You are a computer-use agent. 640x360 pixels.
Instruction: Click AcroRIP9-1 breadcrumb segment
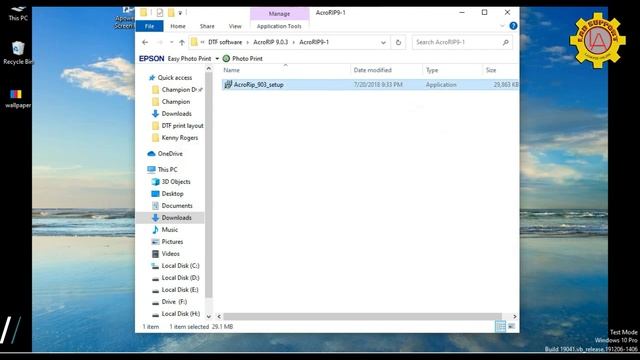point(314,42)
